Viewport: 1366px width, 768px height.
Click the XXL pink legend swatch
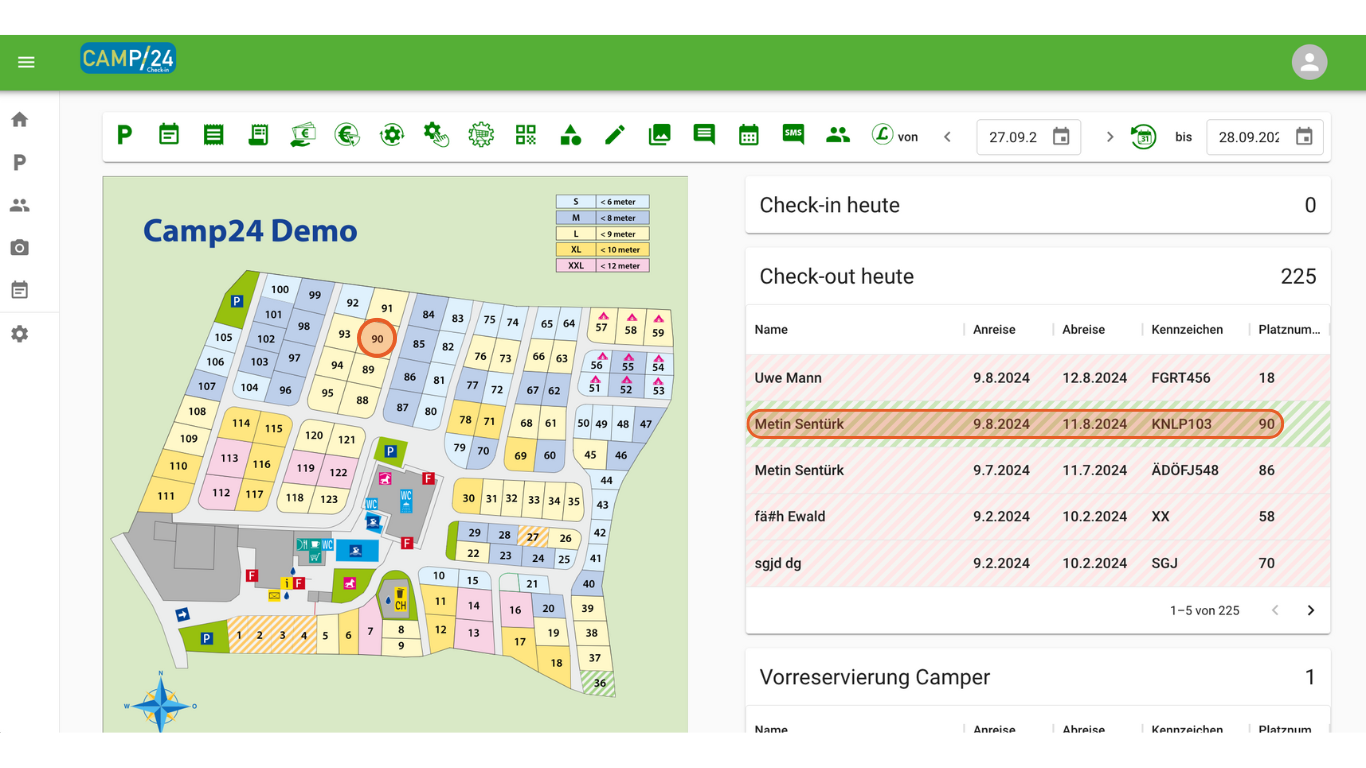pos(576,266)
